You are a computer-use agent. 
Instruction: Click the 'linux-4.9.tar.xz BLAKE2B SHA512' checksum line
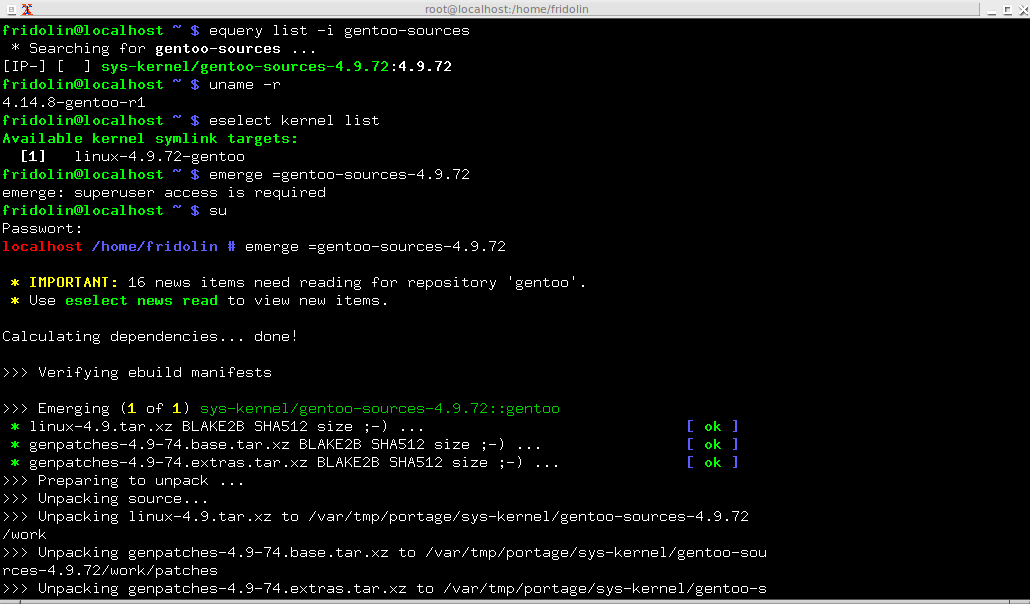click(217, 427)
